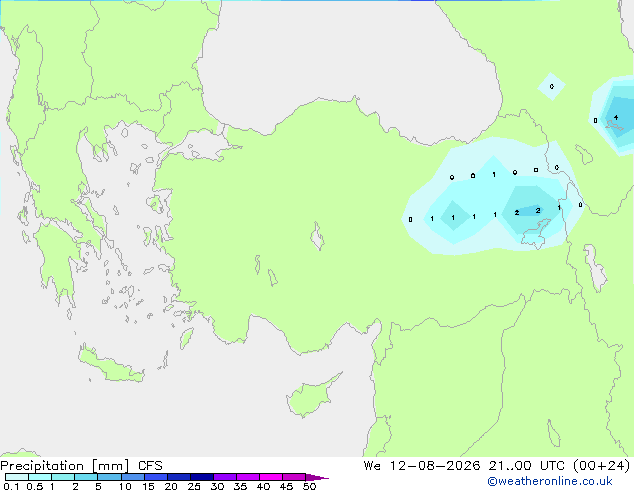Select the 10–15 mm legend swatch
The image size is (634, 490).
[x=132, y=477]
